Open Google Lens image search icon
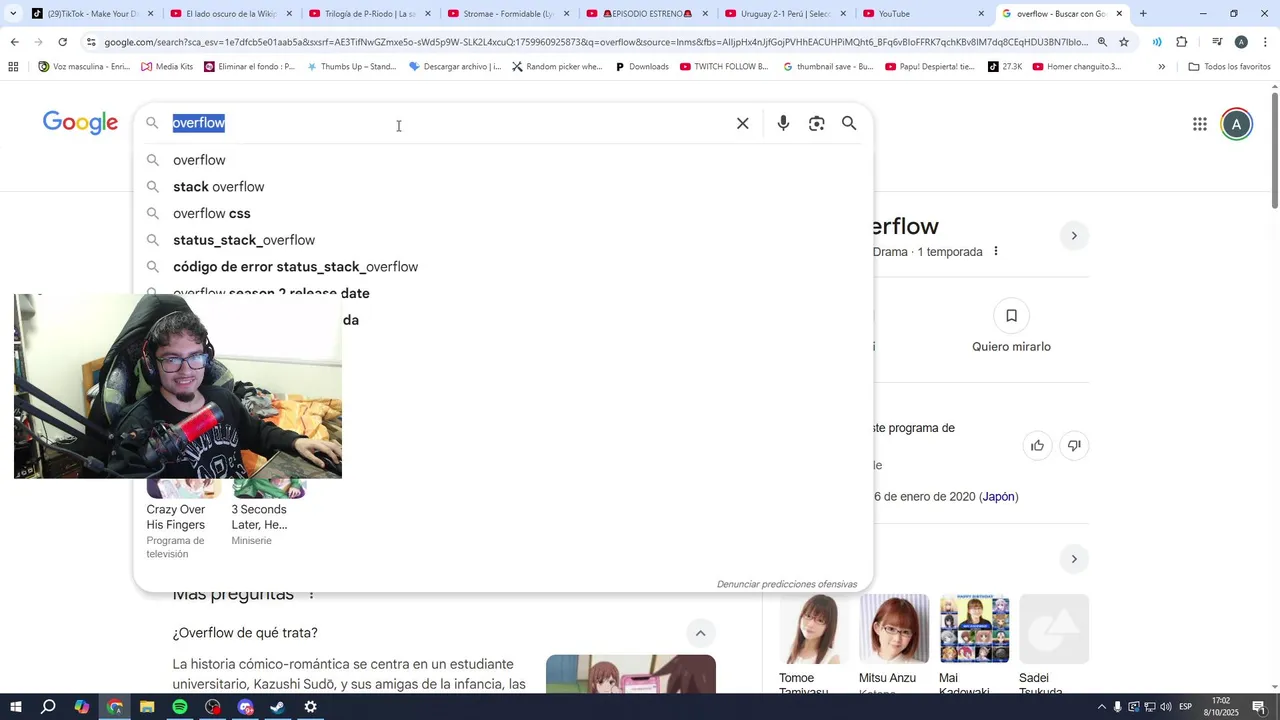This screenshot has height=720, width=1280. 817,123
